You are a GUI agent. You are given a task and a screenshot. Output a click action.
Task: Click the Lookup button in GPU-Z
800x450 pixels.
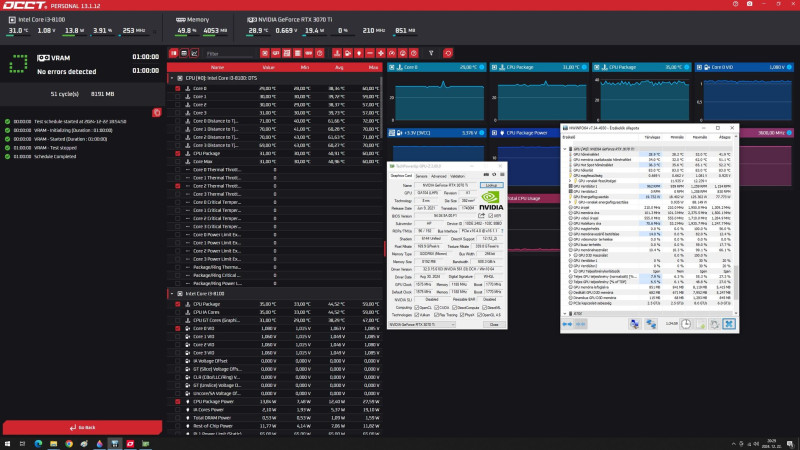point(491,185)
